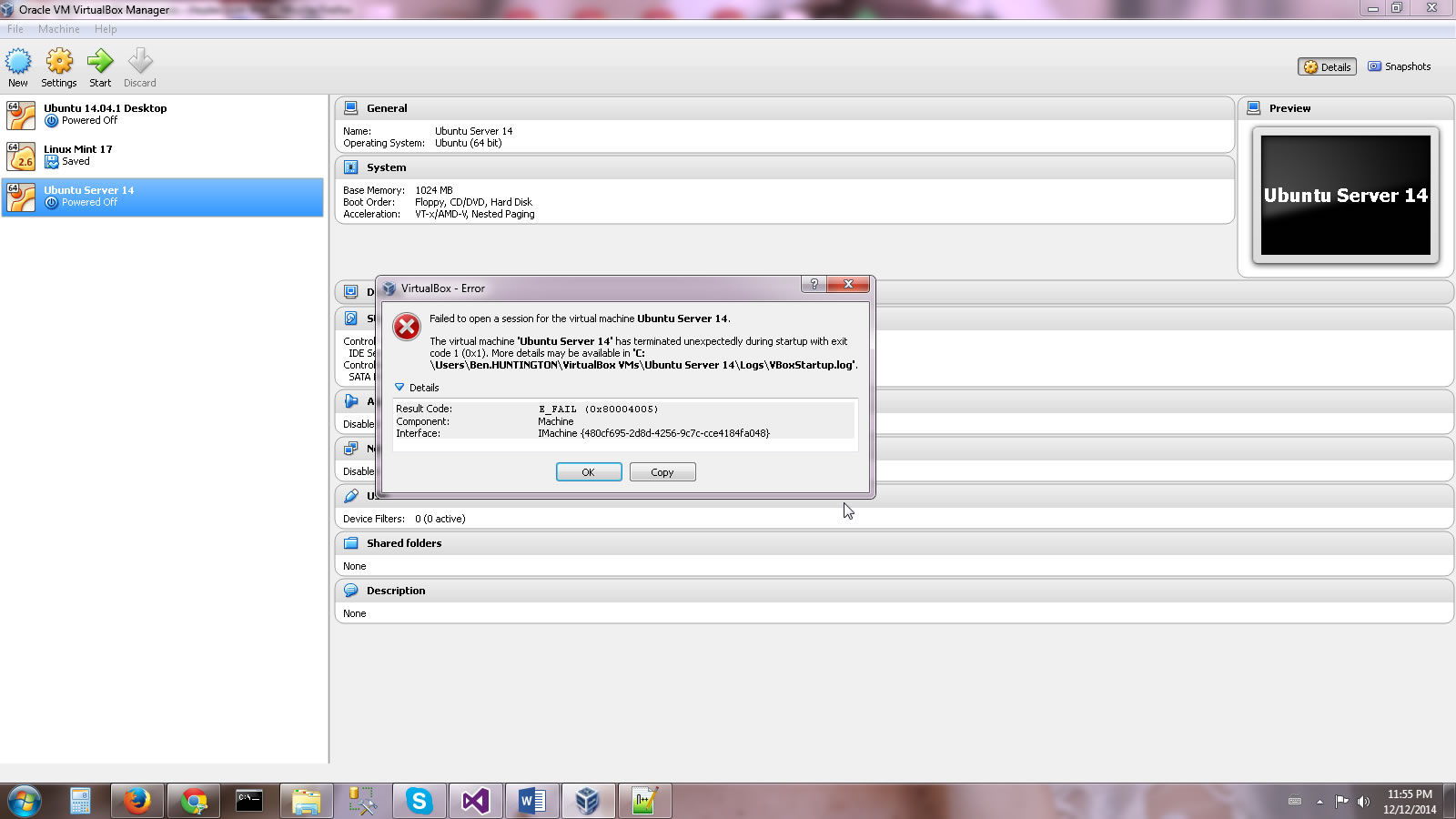Click the General section header label
1456x819 pixels.
click(x=387, y=108)
